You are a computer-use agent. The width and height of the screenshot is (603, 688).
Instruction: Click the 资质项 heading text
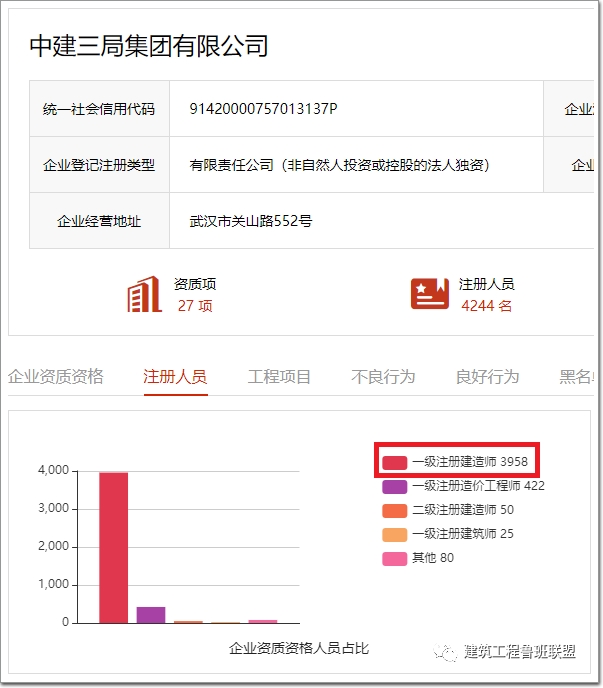coord(195,284)
